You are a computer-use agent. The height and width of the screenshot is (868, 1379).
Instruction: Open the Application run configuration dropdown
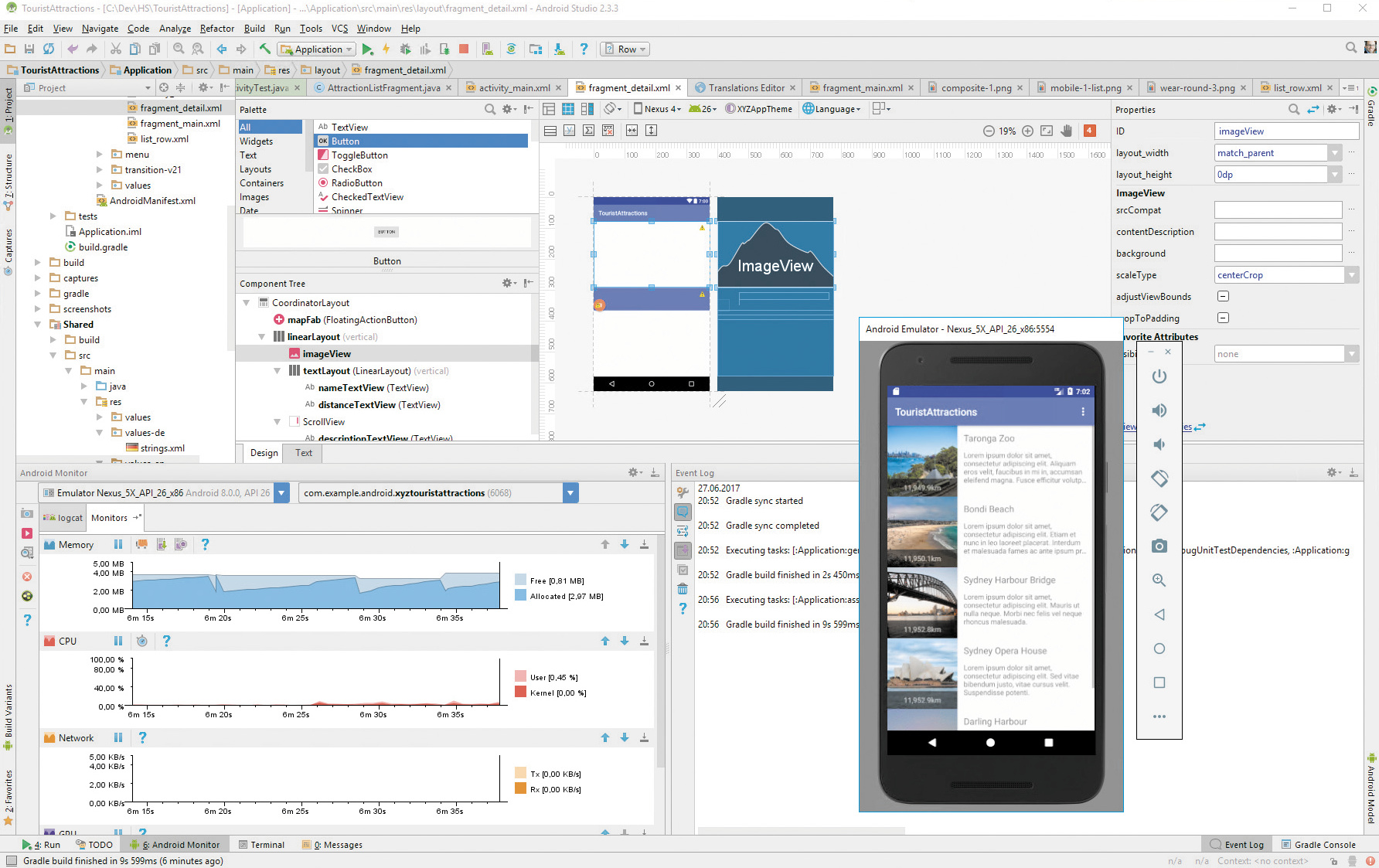(317, 49)
